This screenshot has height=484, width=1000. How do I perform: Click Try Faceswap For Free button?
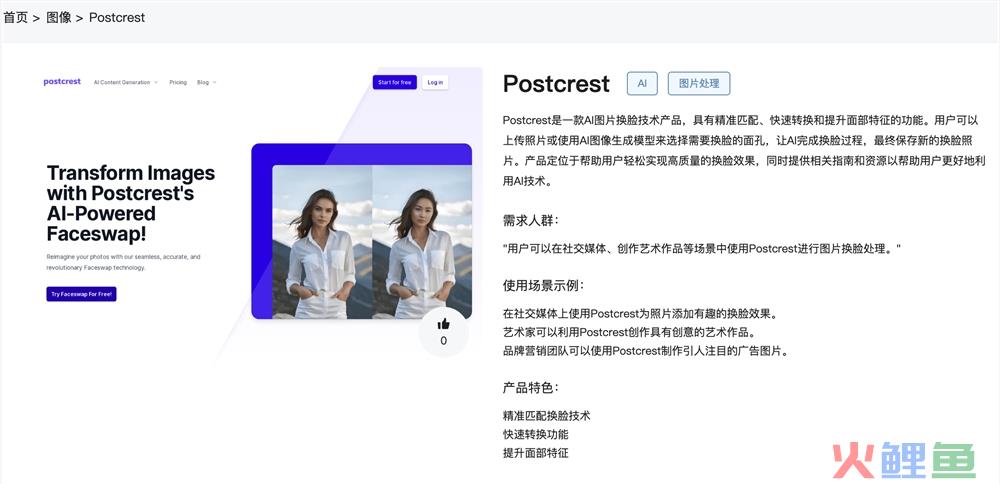81,294
